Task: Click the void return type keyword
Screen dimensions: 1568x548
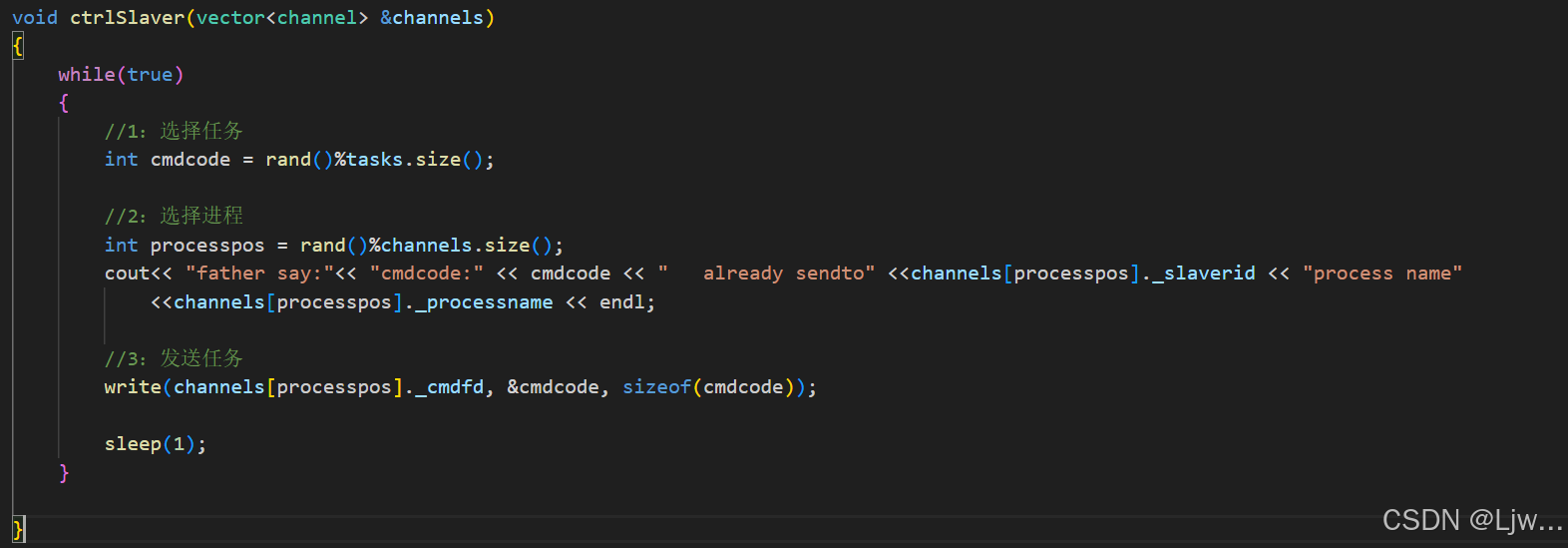Action: pyautogui.click(x=35, y=18)
